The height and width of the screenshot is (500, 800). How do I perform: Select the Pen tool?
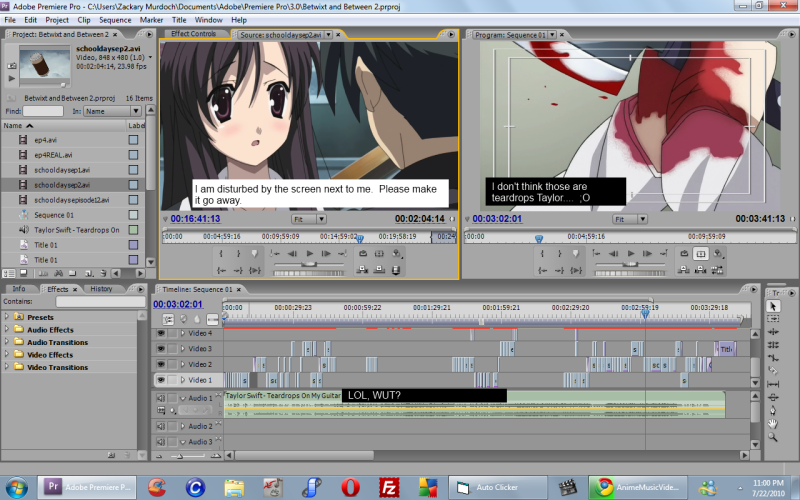(x=772, y=410)
